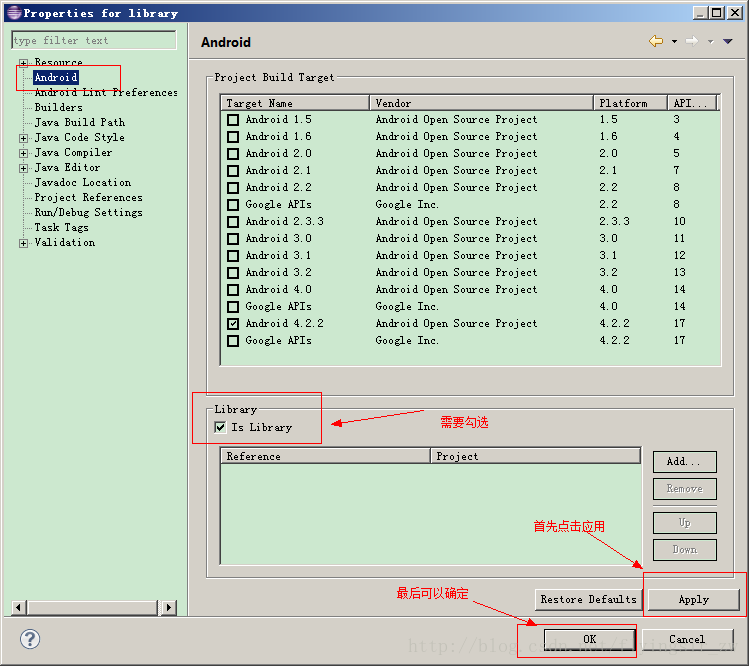Click the Apply button

tap(694, 600)
